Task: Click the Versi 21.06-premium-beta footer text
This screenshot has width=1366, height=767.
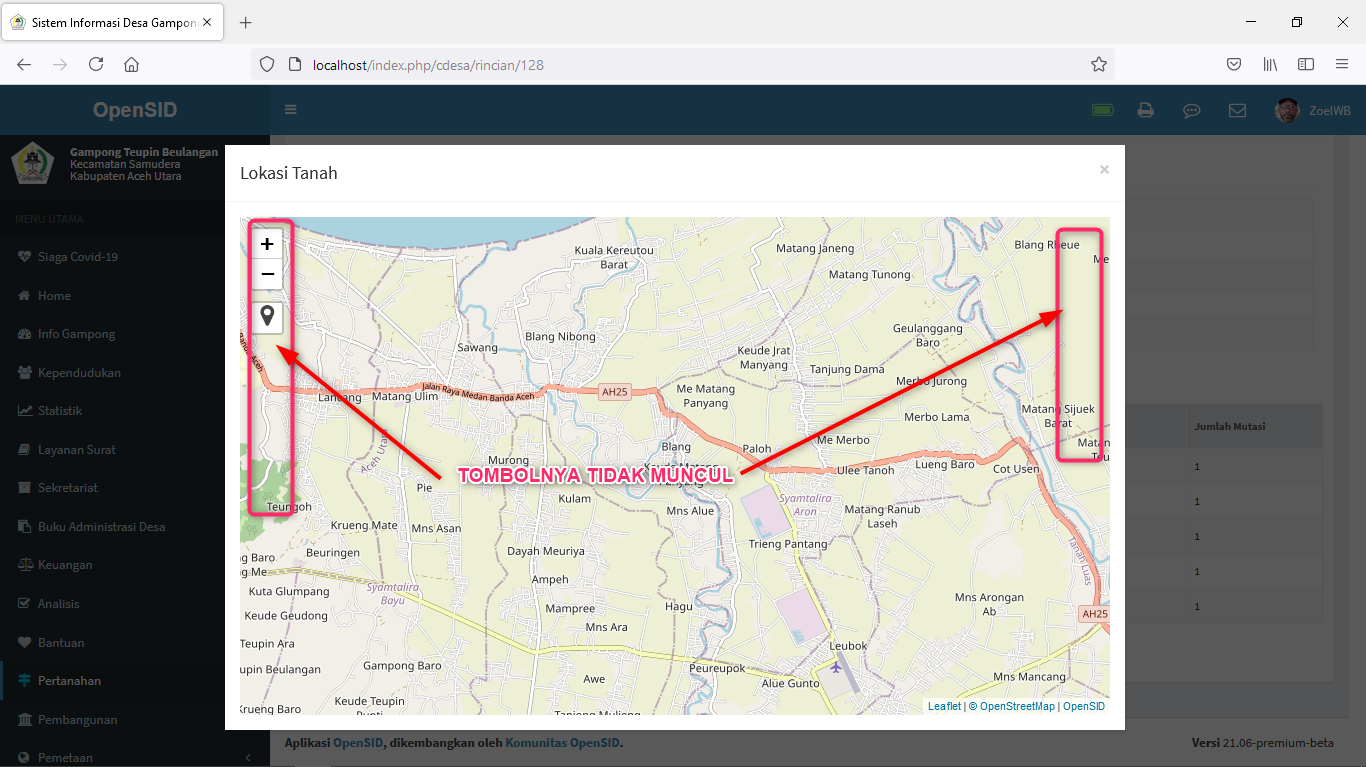Action: pos(1263,743)
